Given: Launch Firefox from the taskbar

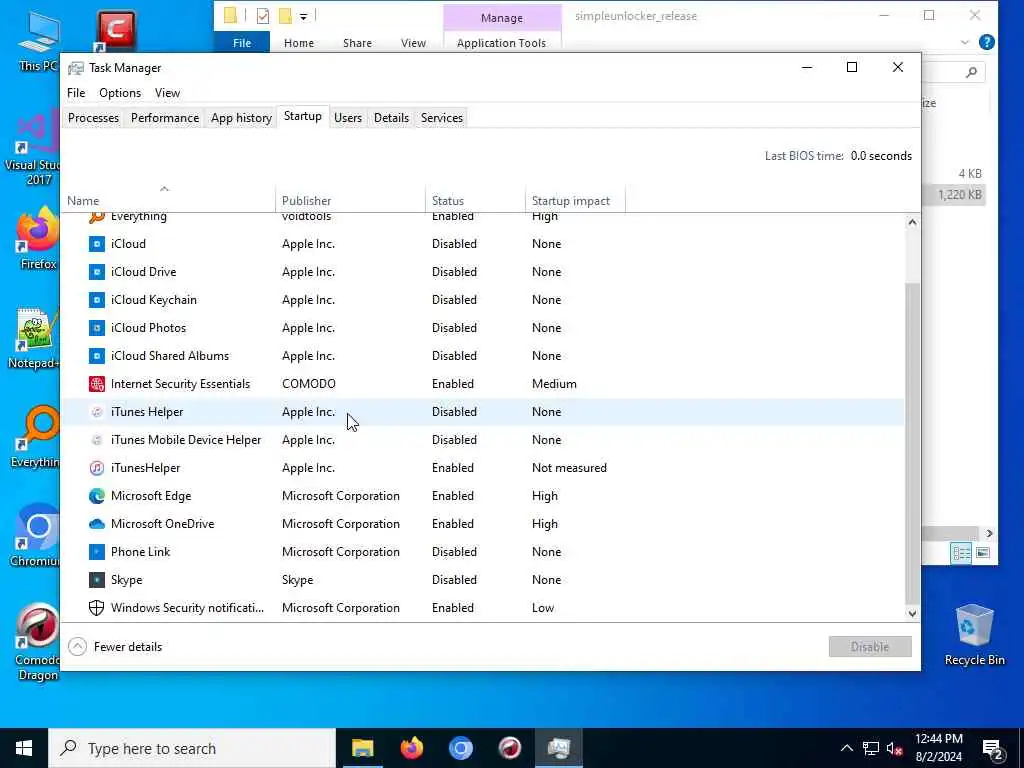Looking at the screenshot, I should point(411,748).
